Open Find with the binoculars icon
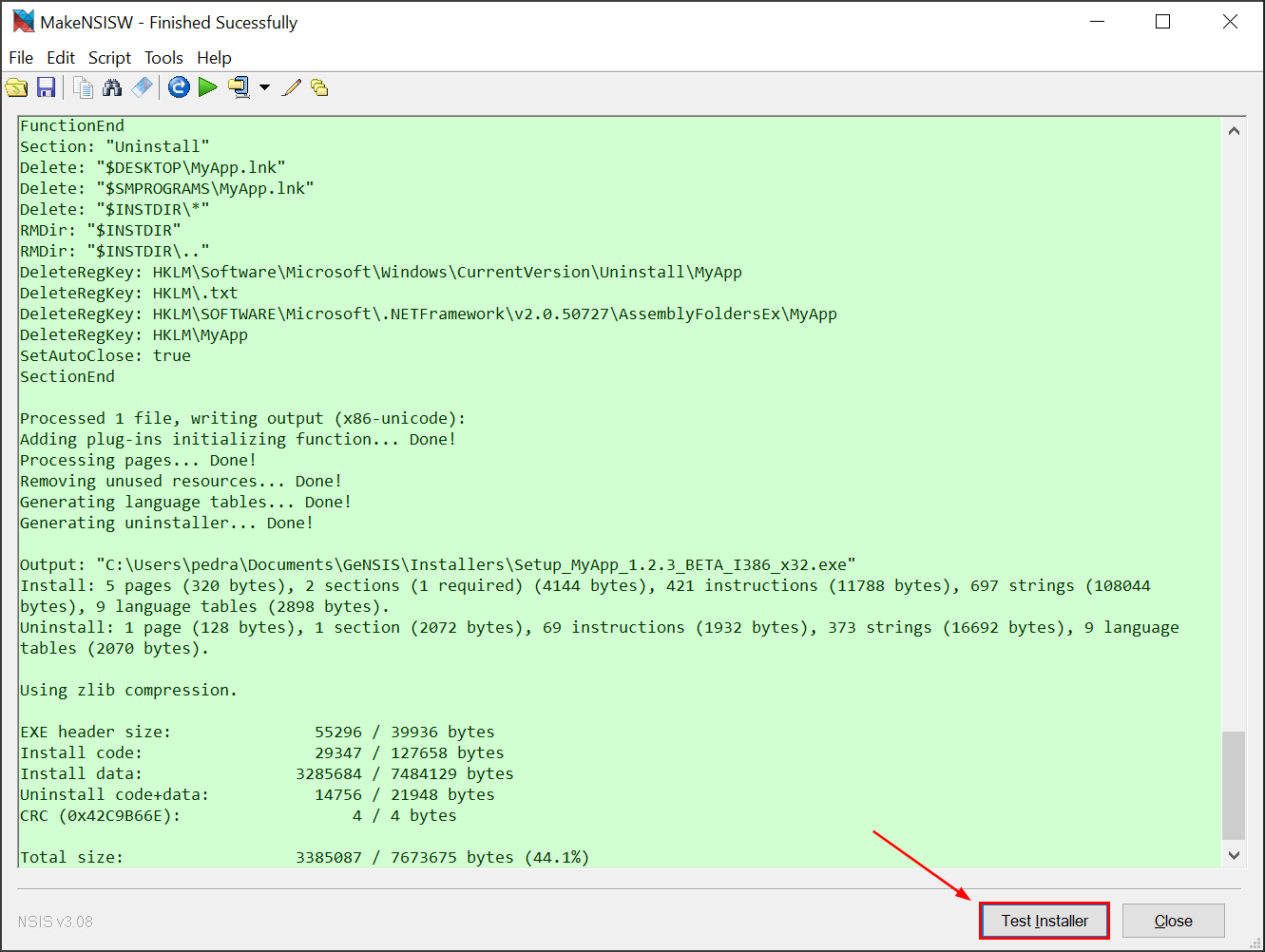This screenshot has width=1265, height=952. click(112, 87)
